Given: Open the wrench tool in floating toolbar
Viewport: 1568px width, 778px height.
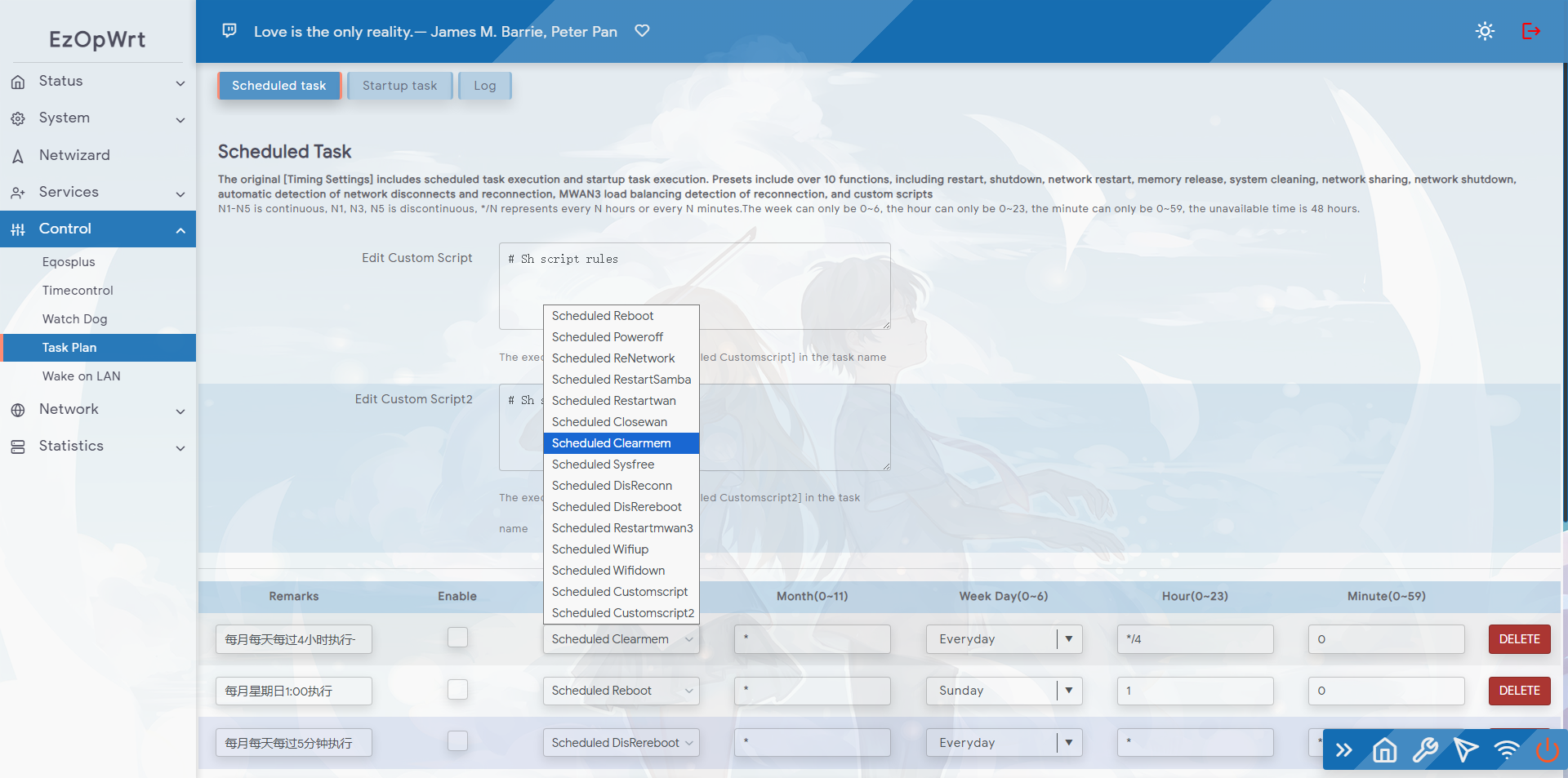Looking at the screenshot, I should (1425, 749).
